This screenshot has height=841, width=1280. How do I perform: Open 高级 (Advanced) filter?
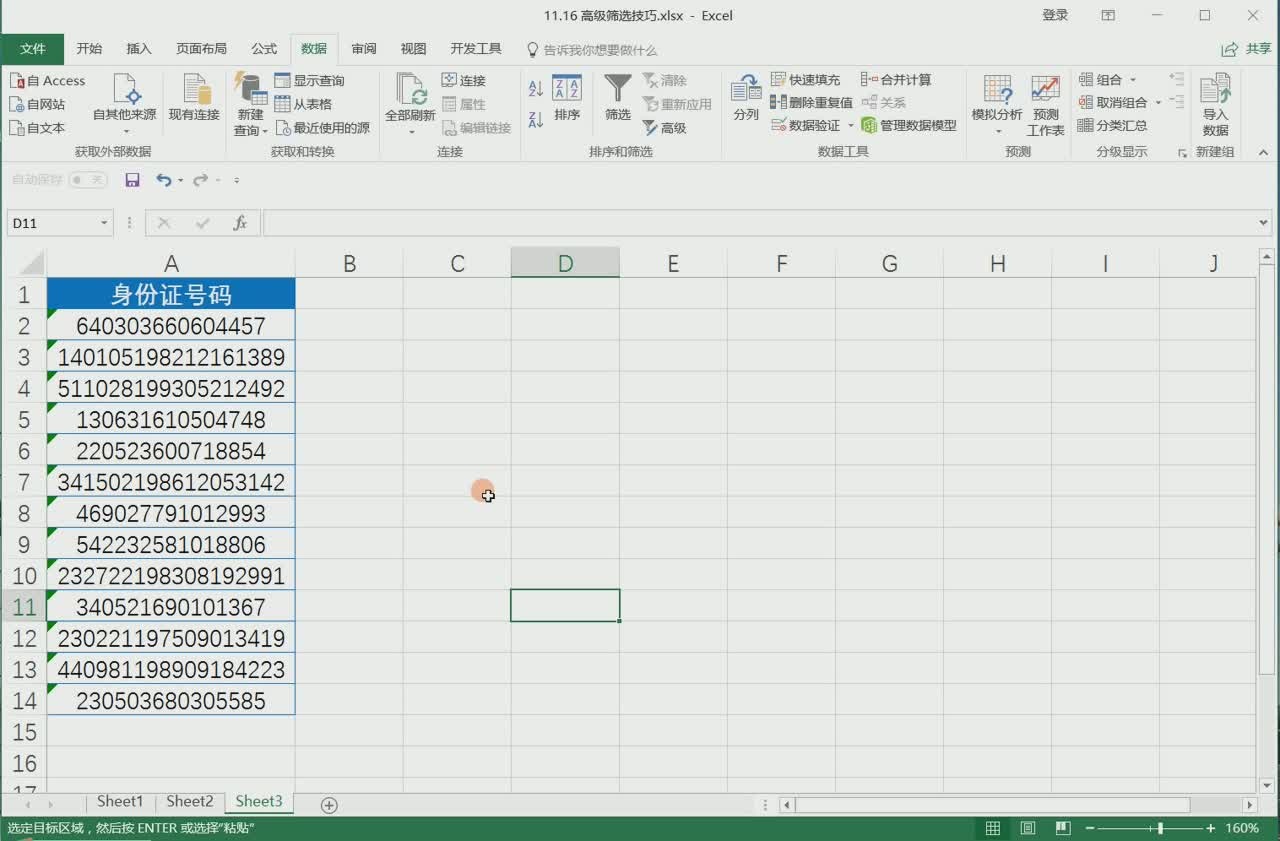(x=665, y=128)
